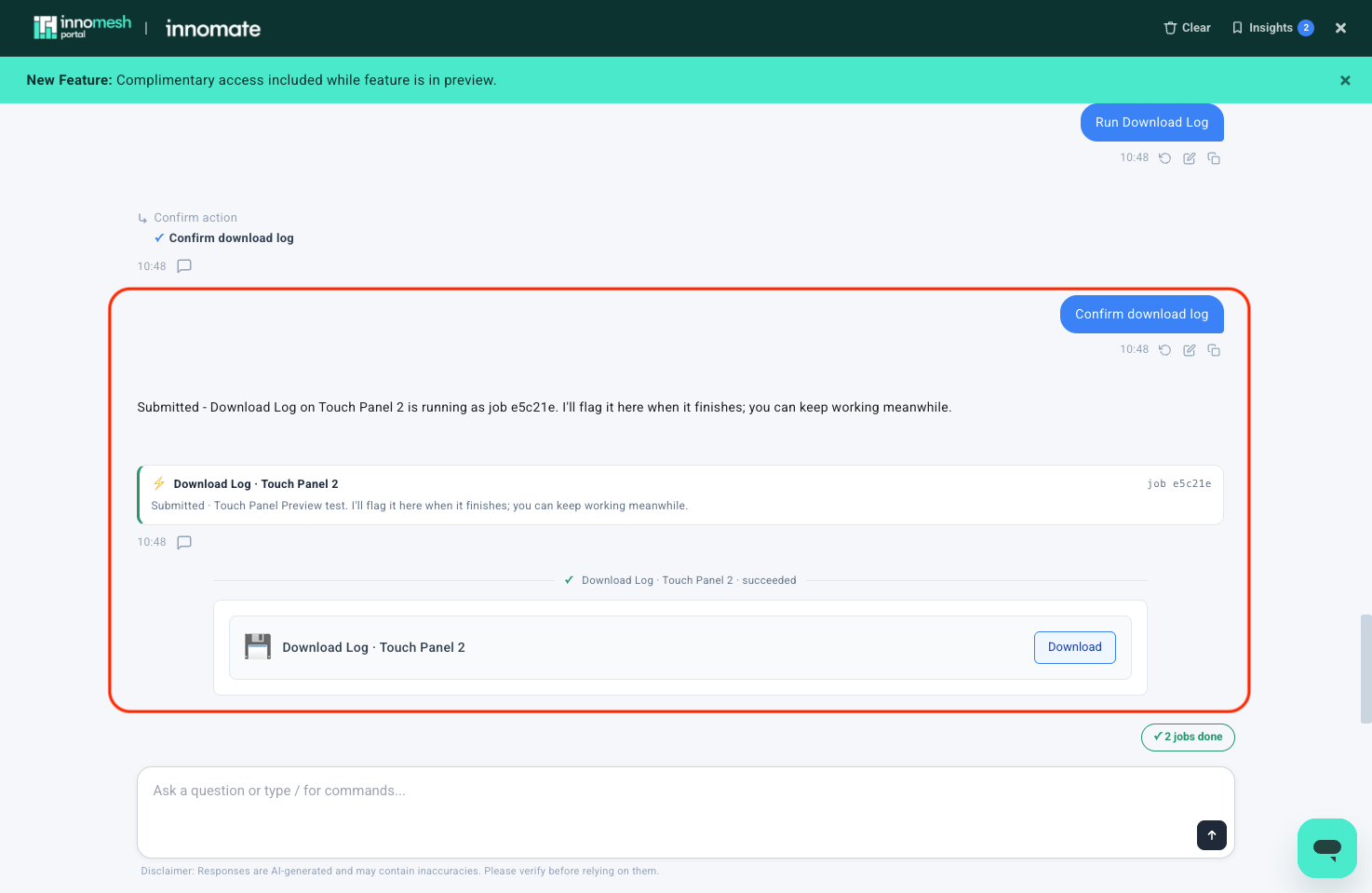The height and width of the screenshot is (893, 1372).
Task: Clear the chat conversation
Action: pyautogui.click(x=1187, y=28)
